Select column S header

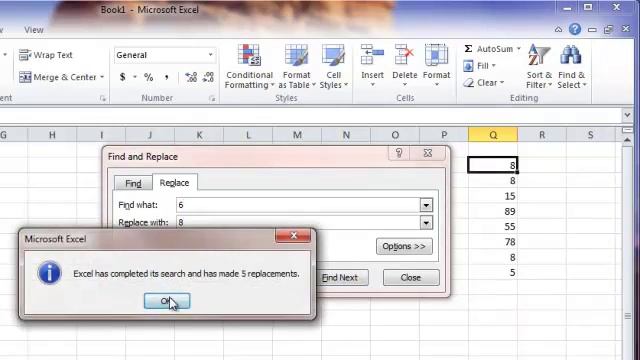pyautogui.click(x=591, y=135)
